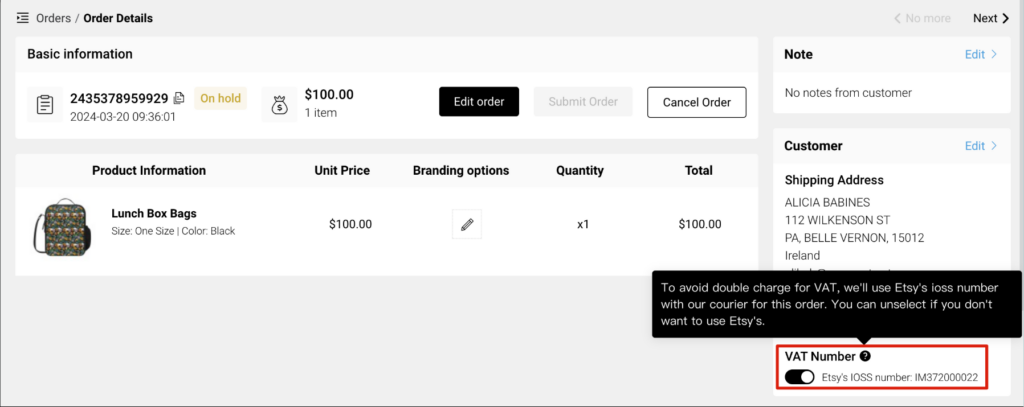Disable Etsy's IOSS number switch
This screenshot has height=407, width=1024.
(799, 377)
